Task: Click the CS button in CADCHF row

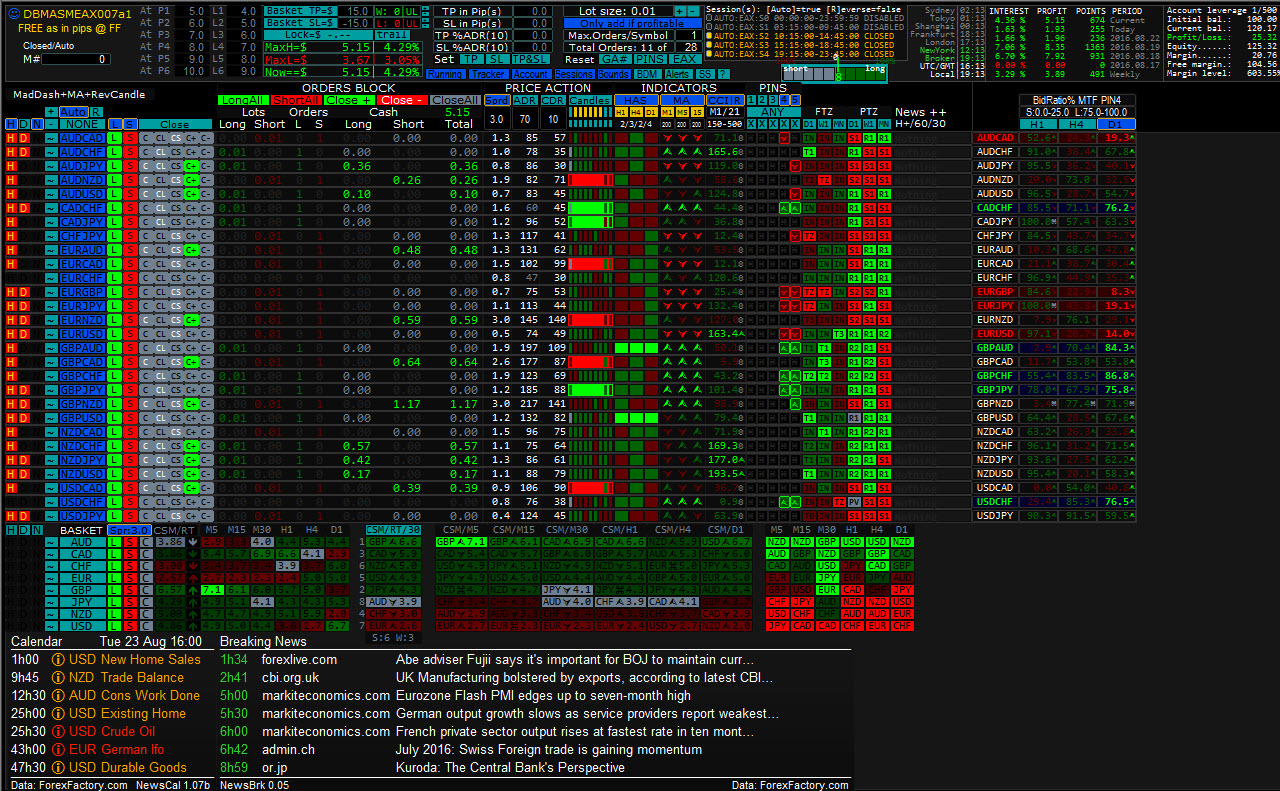Action: coord(177,208)
